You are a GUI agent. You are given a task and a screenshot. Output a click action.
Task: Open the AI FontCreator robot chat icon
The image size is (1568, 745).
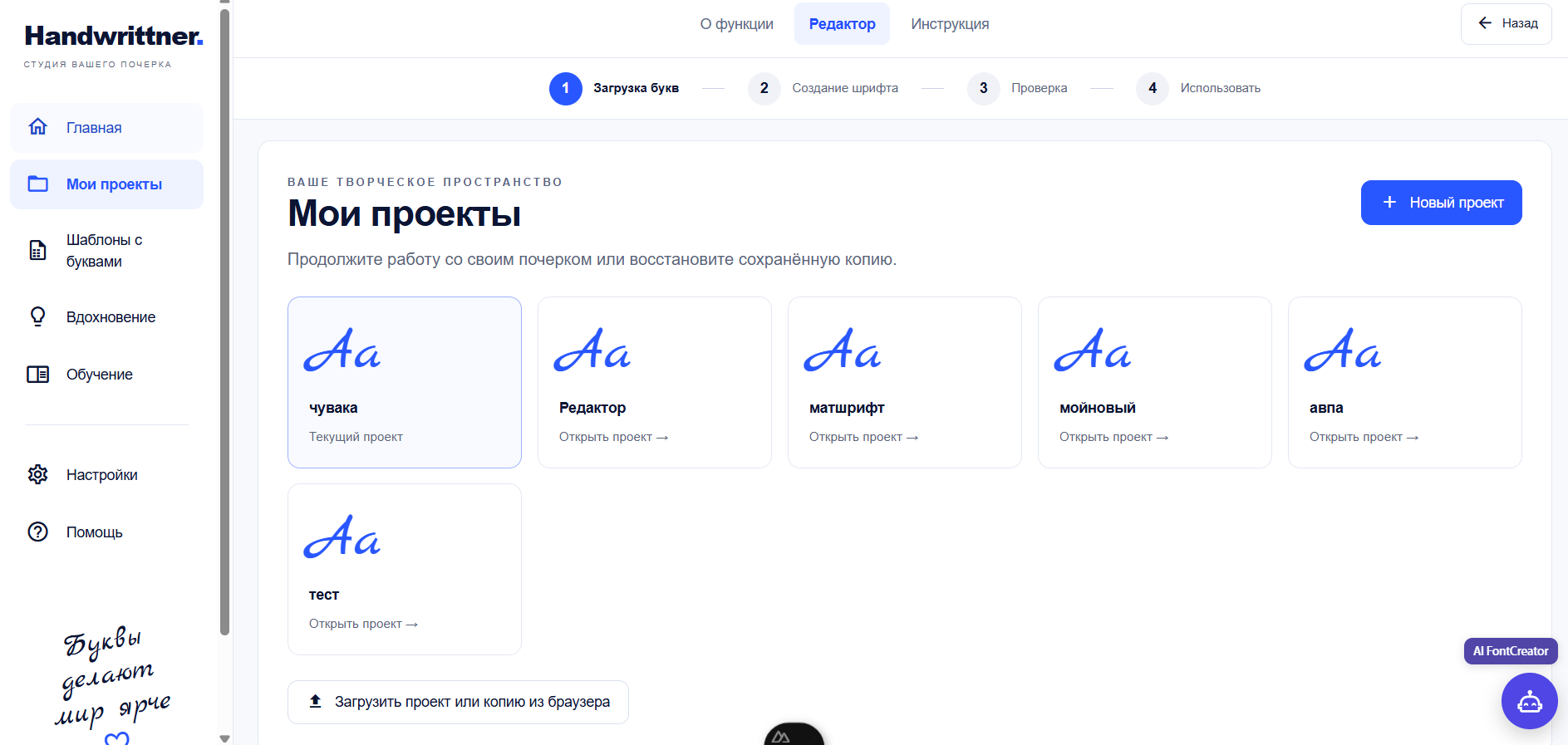click(1529, 701)
